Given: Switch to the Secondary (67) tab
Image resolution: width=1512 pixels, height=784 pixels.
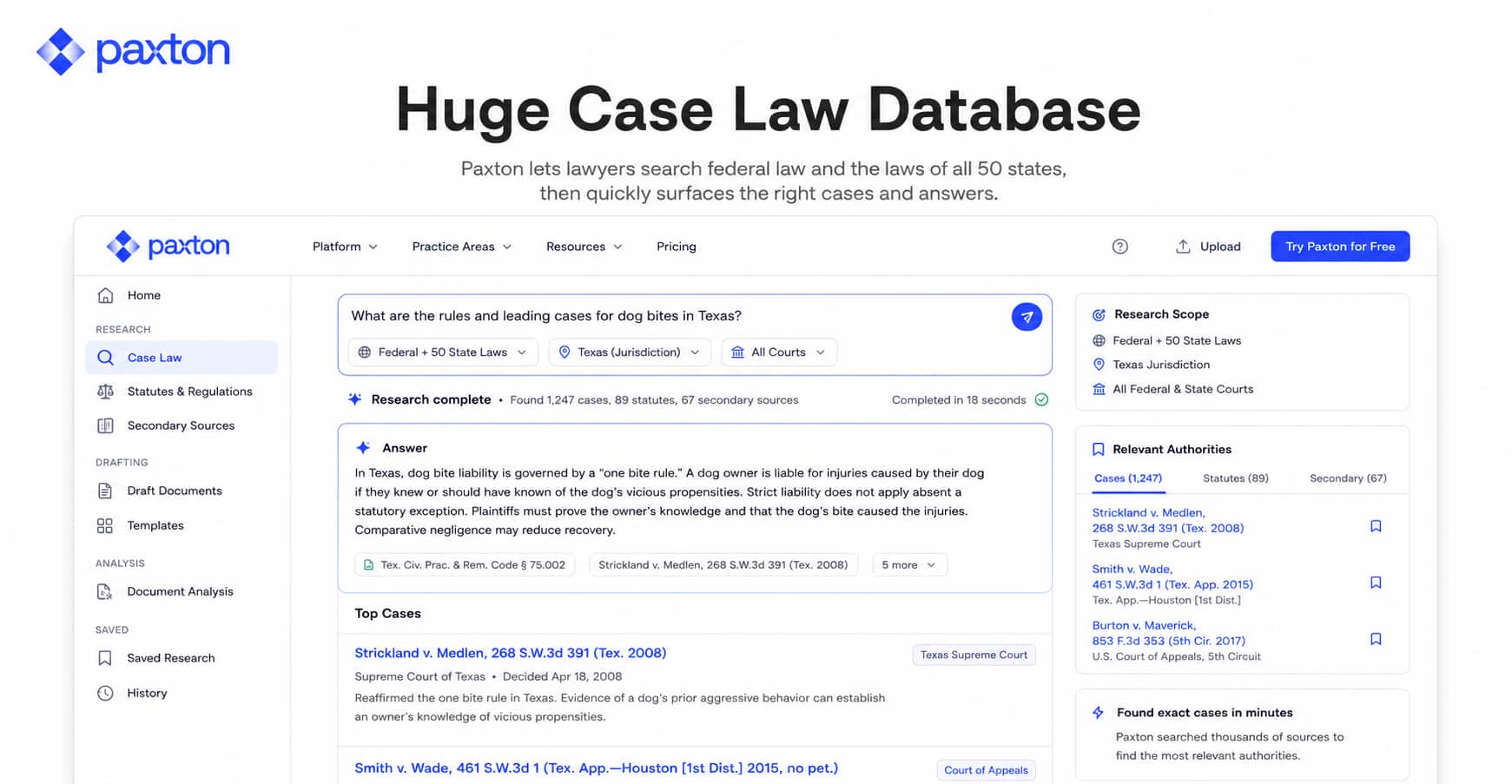Looking at the screenshot, I should [1348, 478].
